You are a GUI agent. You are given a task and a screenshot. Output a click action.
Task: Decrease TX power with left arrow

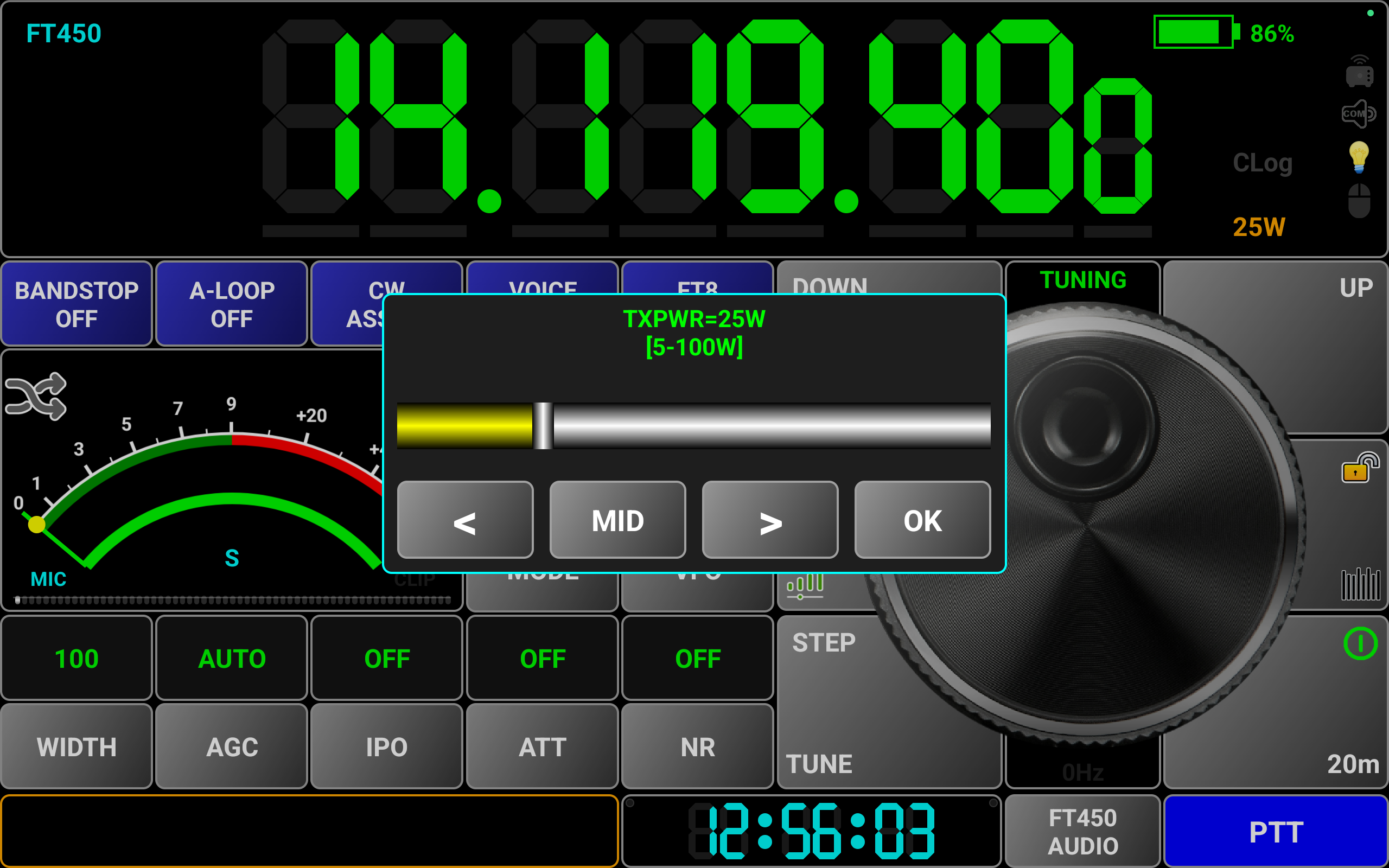(465, 520)
